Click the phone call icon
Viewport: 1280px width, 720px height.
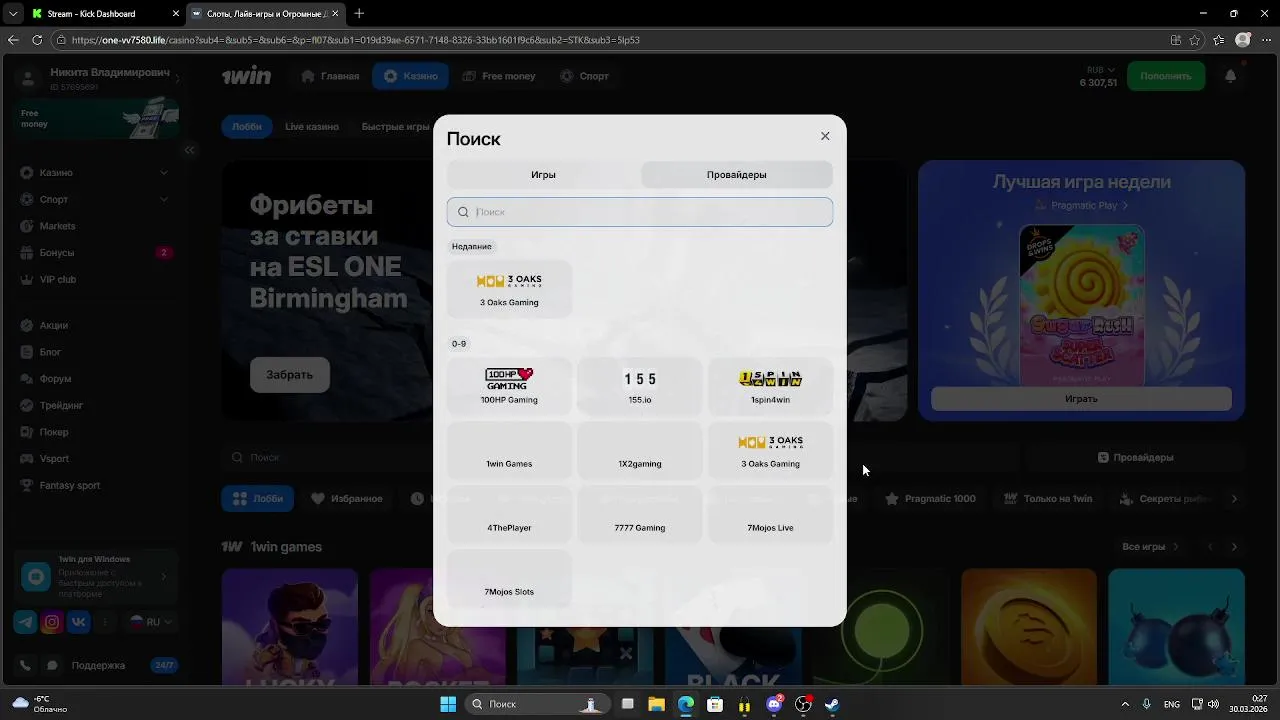(25, 665)
